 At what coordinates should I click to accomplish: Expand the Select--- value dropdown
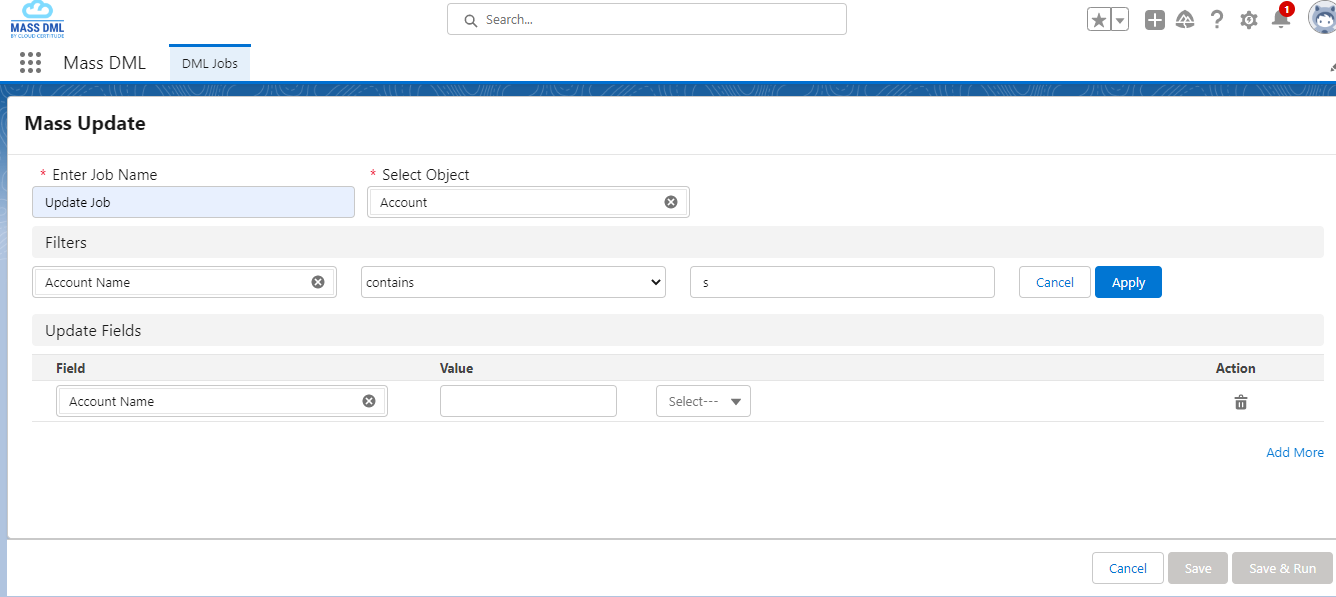click(x=703, y=401)
